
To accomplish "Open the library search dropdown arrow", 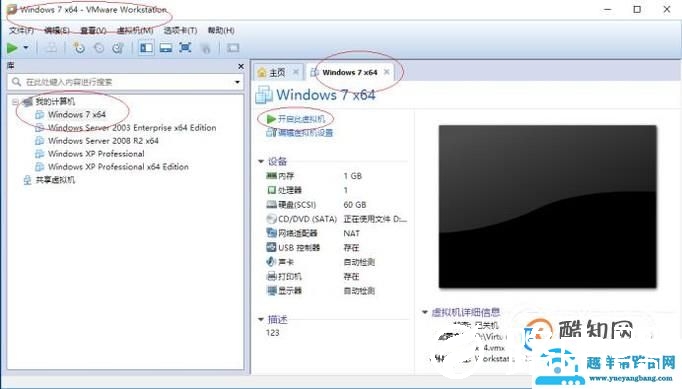I will [x=237, y=82].
